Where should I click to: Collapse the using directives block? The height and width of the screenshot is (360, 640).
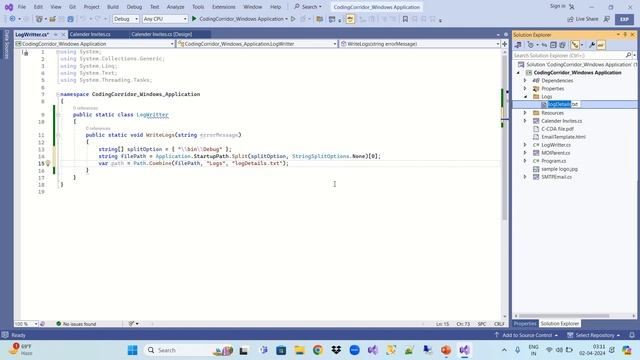point(58,52)
